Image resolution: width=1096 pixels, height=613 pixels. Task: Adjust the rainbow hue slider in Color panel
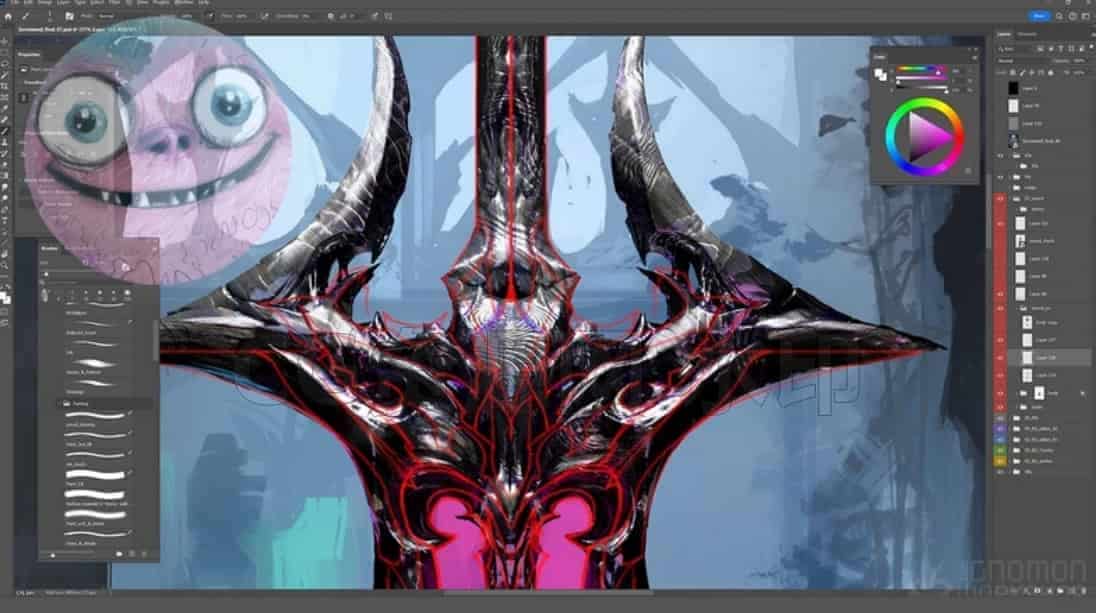(921, 69)
